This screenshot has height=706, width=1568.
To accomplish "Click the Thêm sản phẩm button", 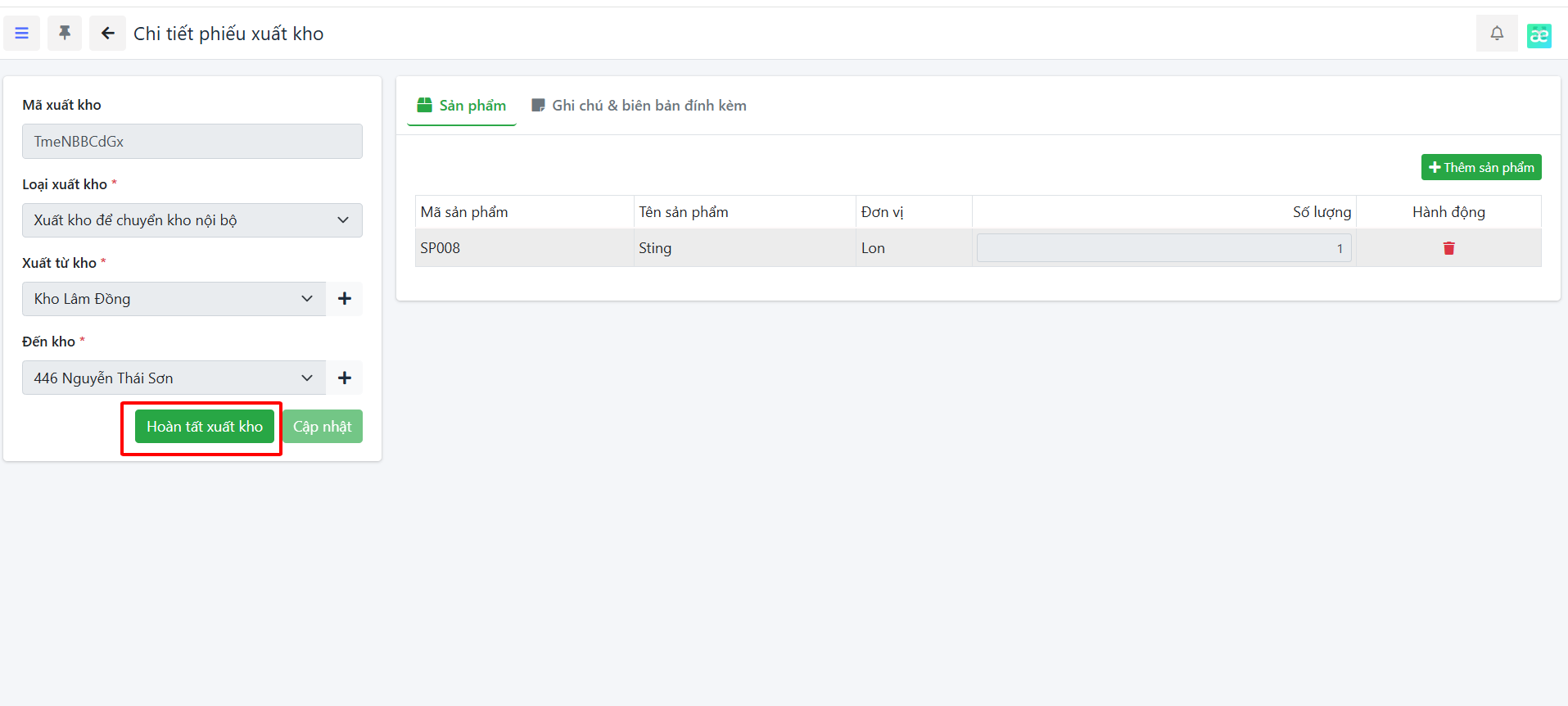I will 1480,167.
